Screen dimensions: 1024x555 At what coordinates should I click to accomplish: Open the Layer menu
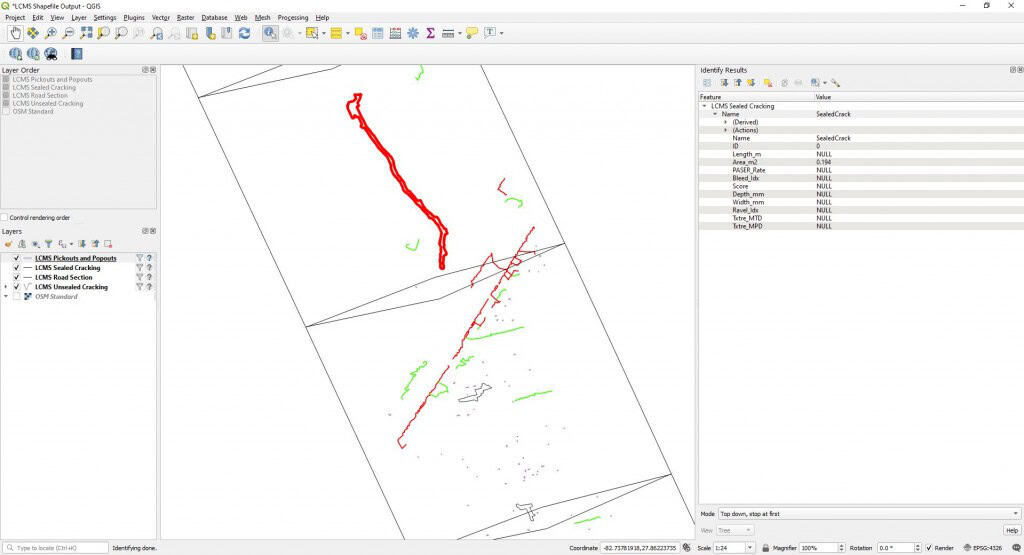pos(78,18)
